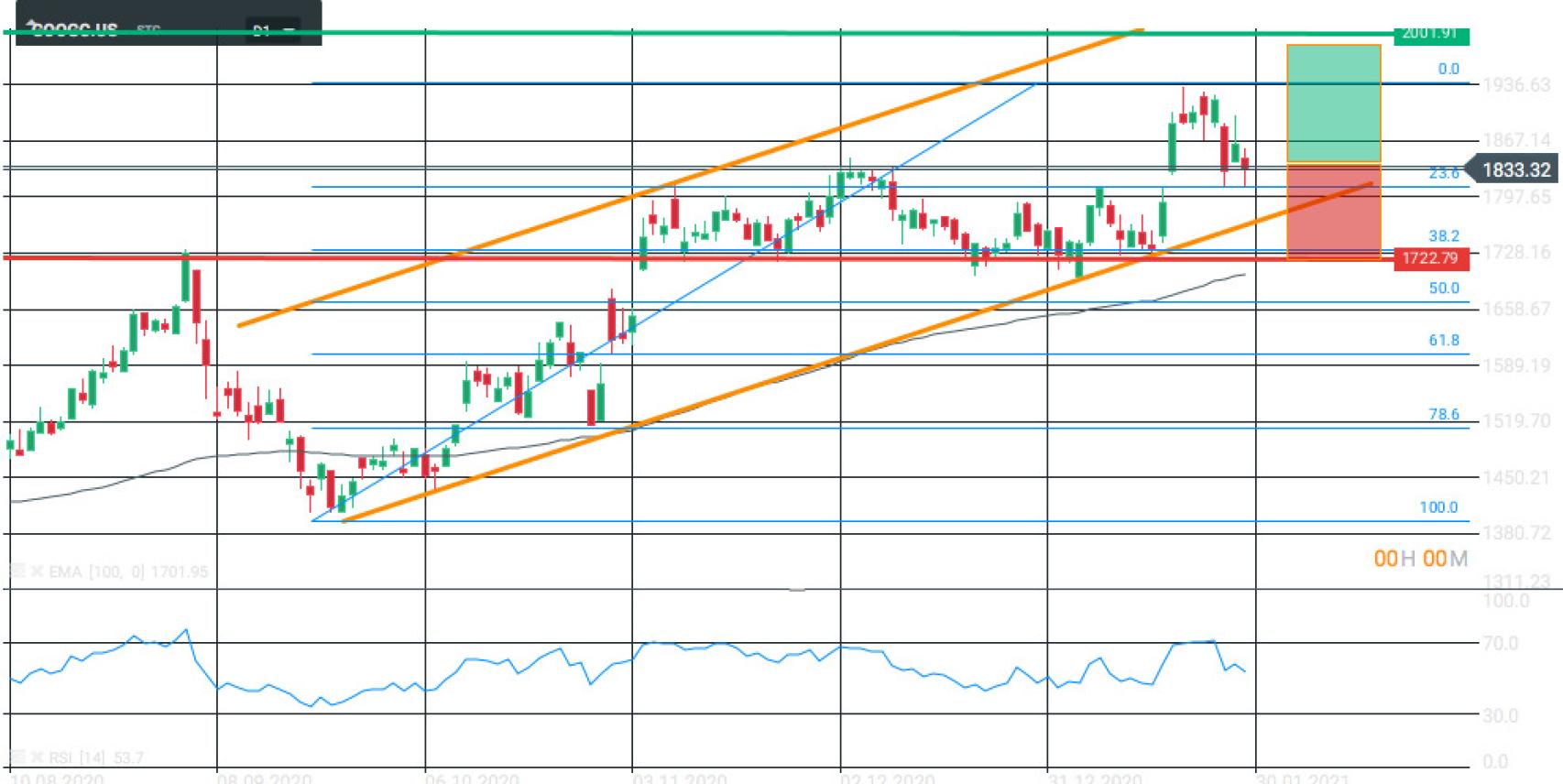
Task: Open the EMA indicator settings icon
Action: pyautogui.click(x=16, y=572)
